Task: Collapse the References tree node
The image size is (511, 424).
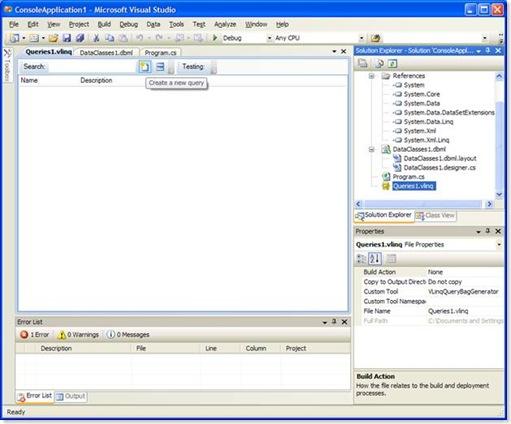Action: 372,76
